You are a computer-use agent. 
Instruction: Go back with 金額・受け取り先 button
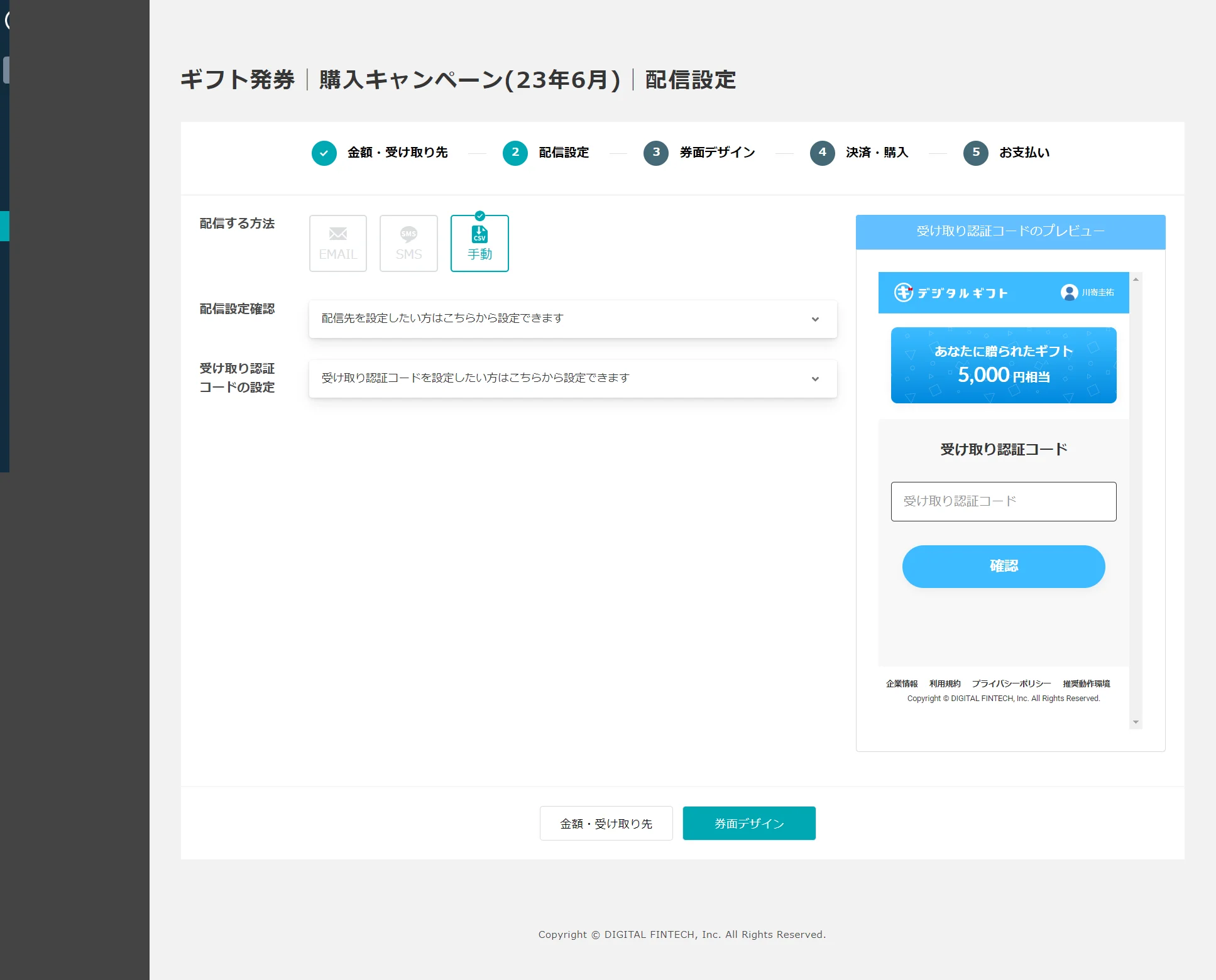606,823
